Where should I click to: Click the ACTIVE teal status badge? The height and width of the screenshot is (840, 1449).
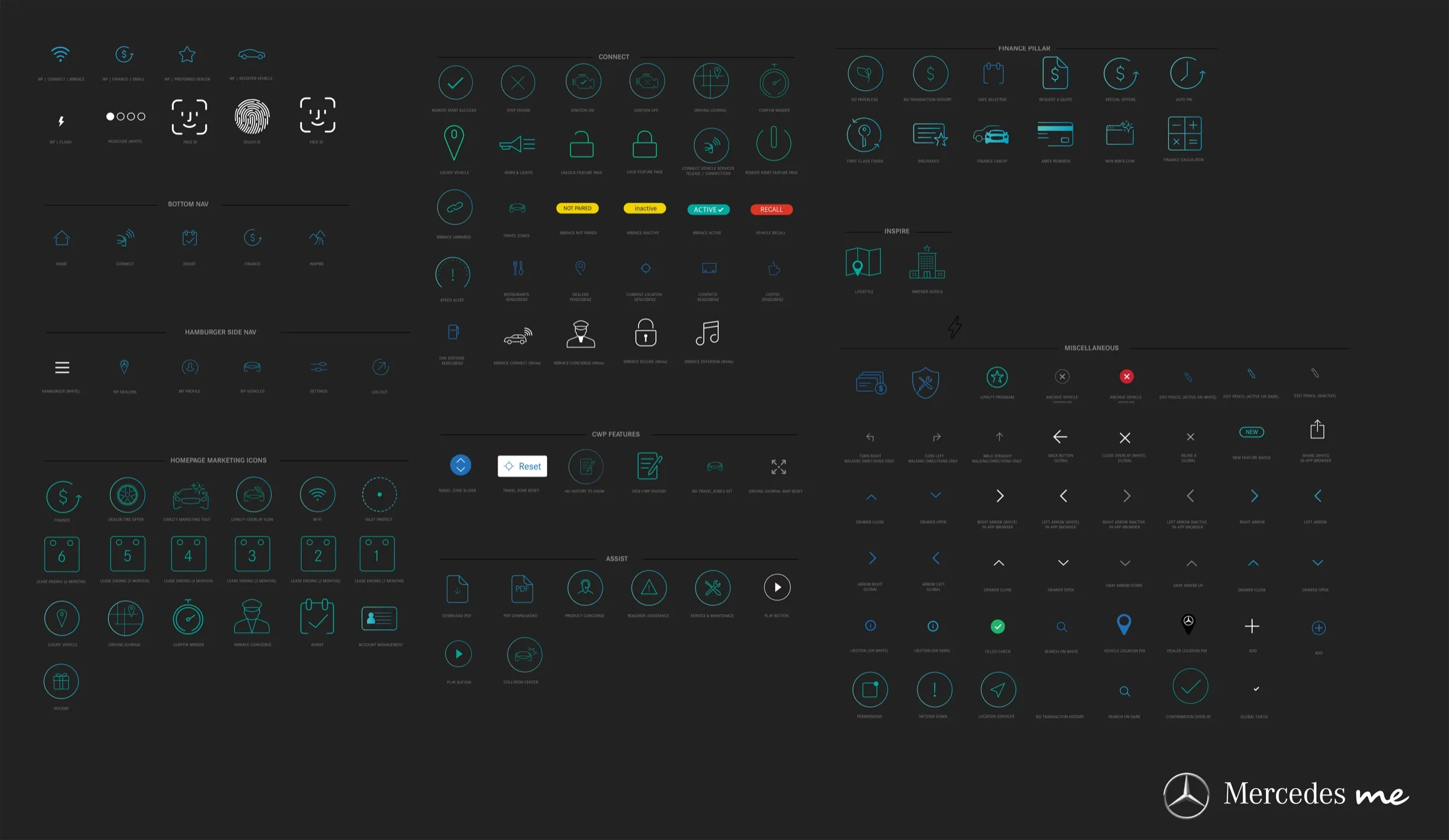(709, 209)
